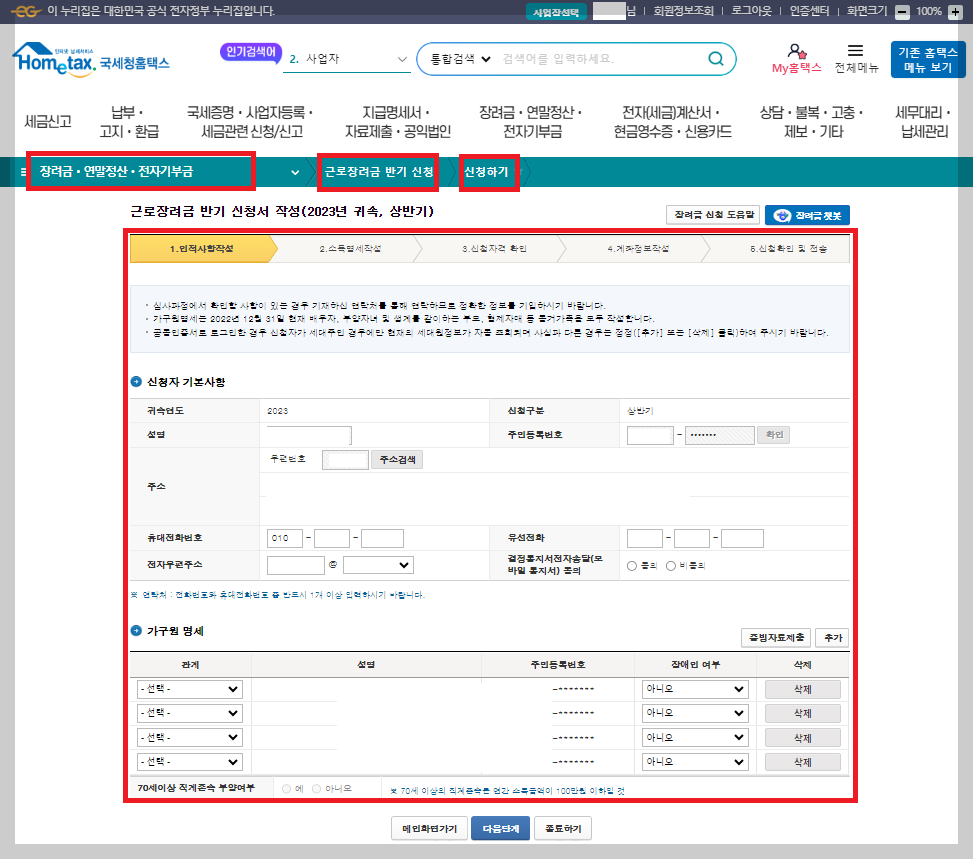
Task: Decrease screen size with minus icon
Action: tap(903, 12)
